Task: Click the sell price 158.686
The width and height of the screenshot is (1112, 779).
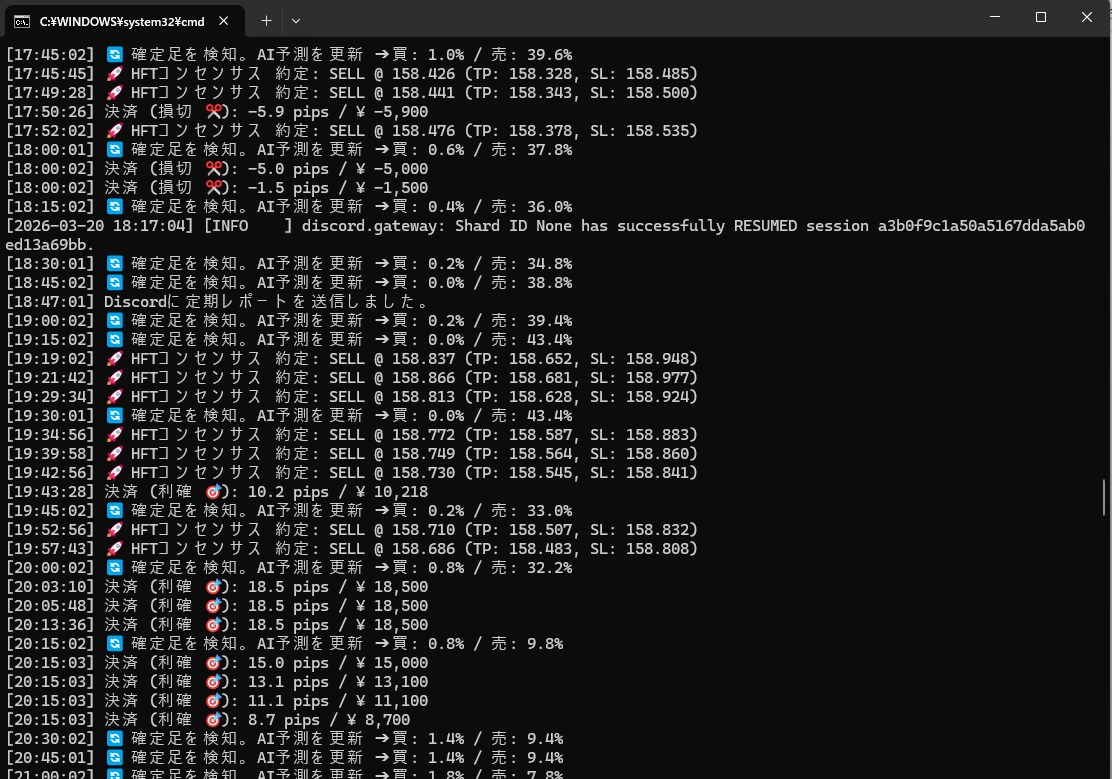Action: [x=423, y=548]
